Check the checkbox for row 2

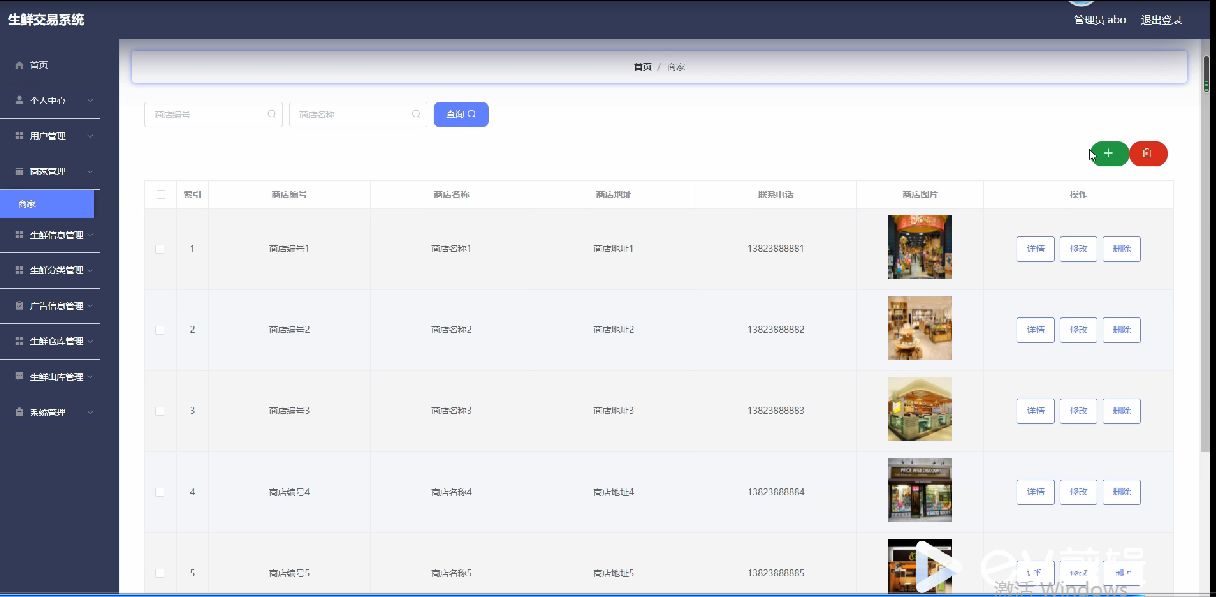click(160, 329)
